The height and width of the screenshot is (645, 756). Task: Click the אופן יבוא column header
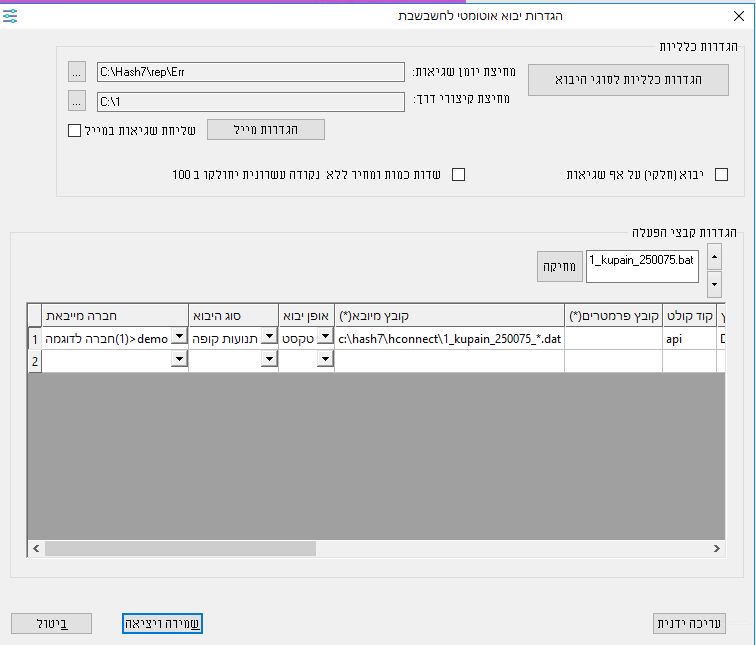point(306,316)
